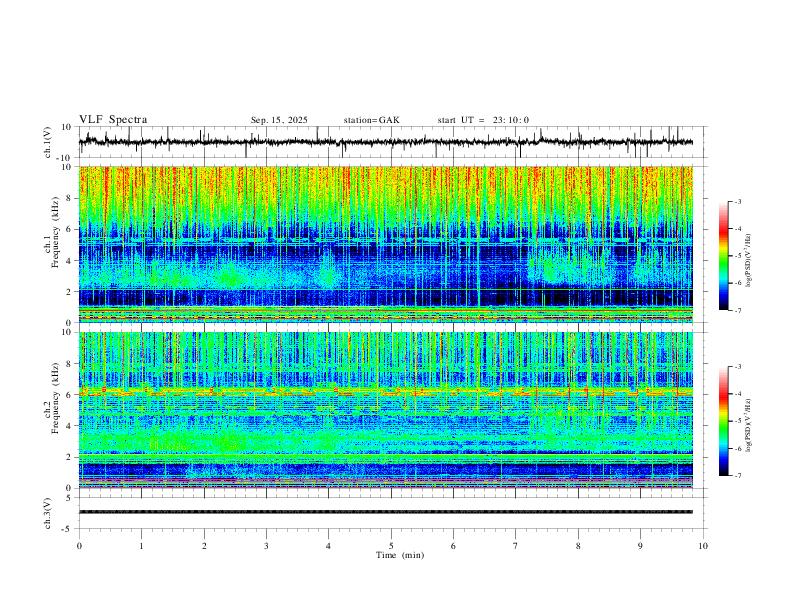
Task: Click the "VLF Spectra" plot title
Action: click(113, 120)
